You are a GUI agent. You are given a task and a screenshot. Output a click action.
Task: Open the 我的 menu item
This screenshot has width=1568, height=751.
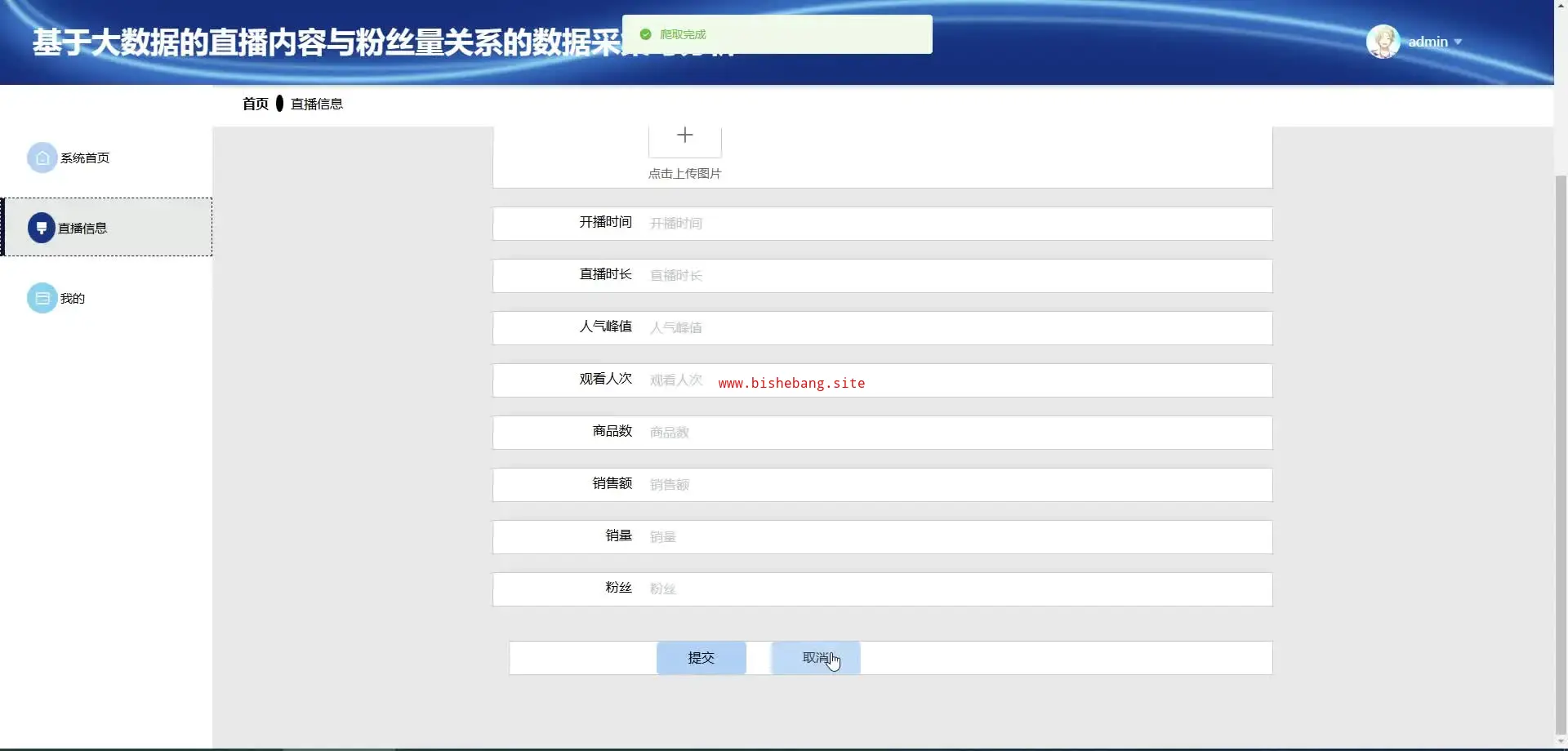[x=106, y=298]
